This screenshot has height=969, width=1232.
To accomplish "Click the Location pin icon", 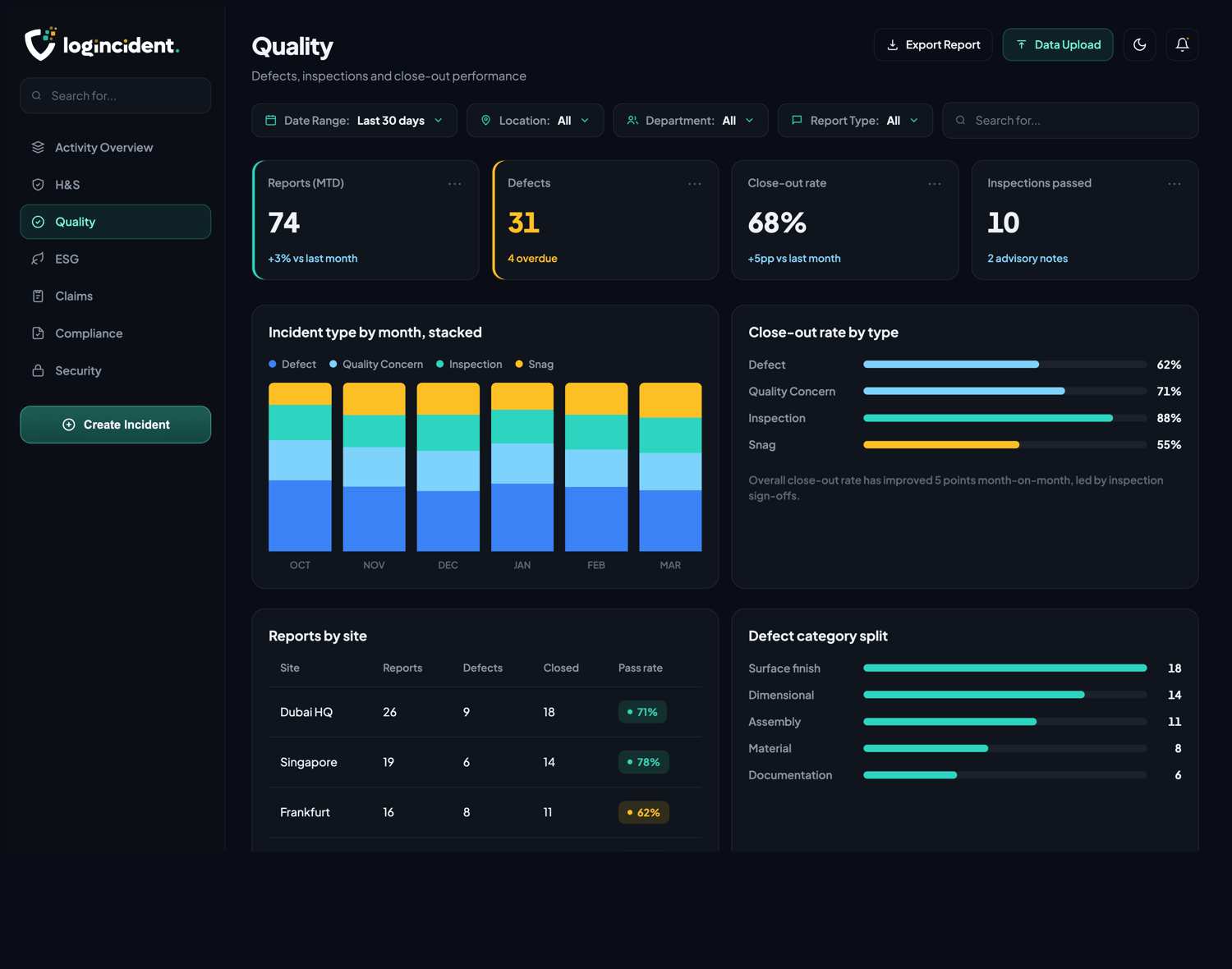I will click(x=486, y=121).
